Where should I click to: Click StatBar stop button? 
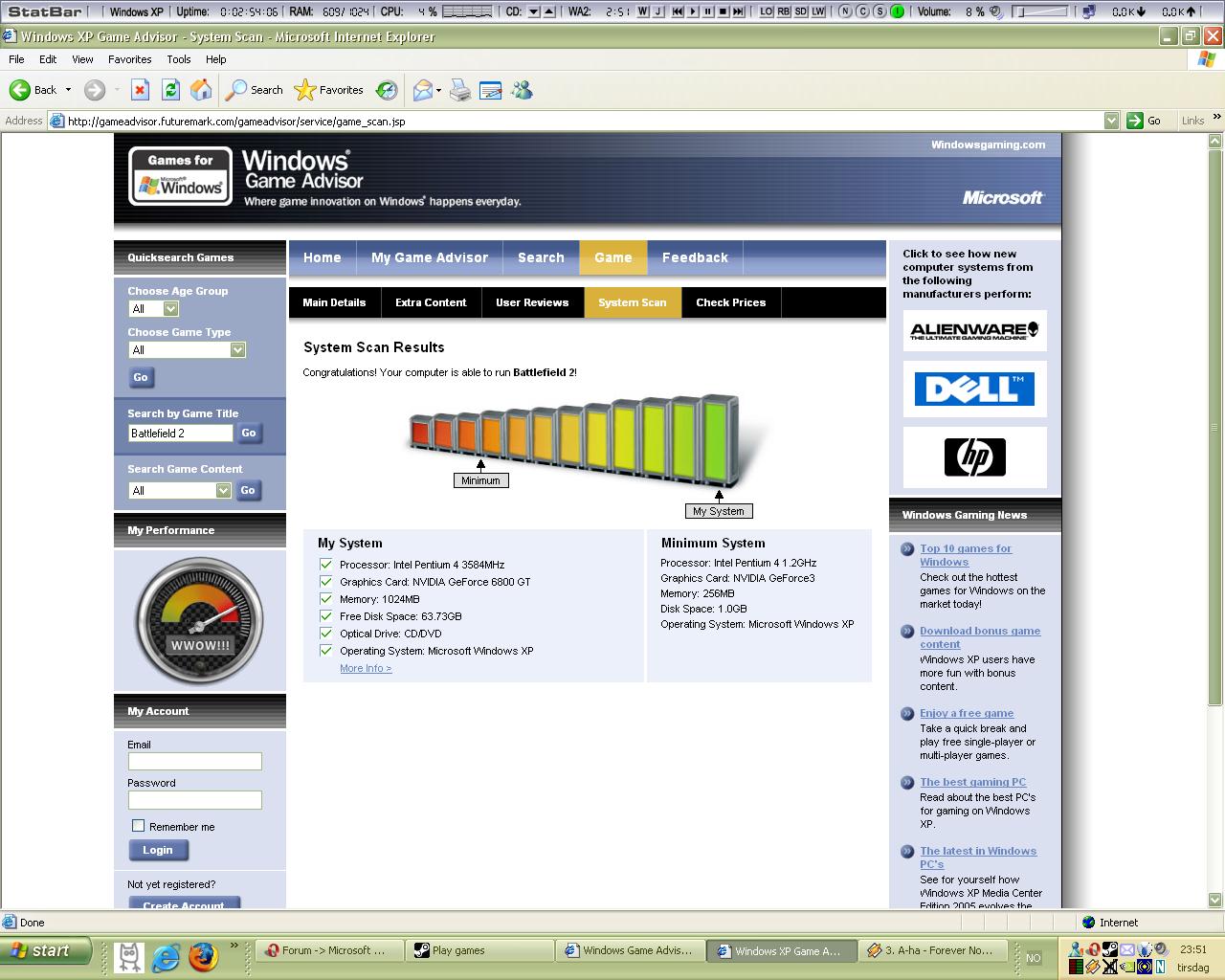click(x=724, y=11)
